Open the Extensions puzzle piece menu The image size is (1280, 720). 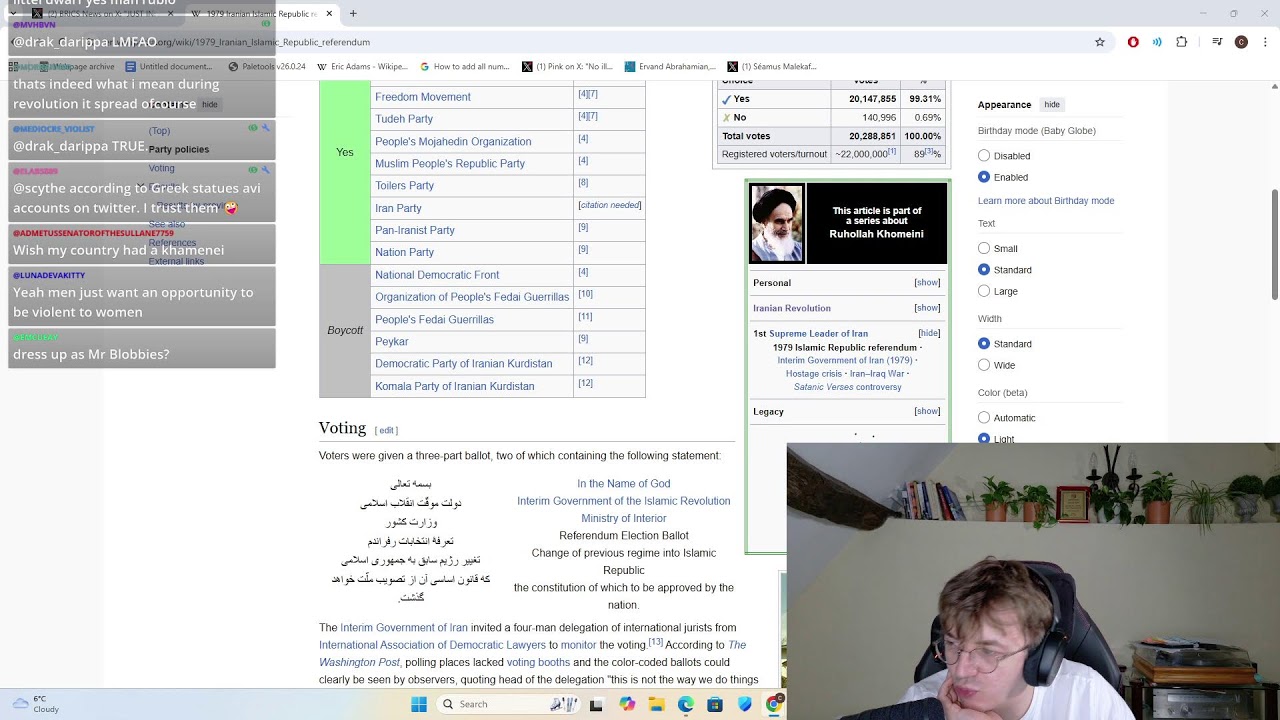click(1182, 42)
